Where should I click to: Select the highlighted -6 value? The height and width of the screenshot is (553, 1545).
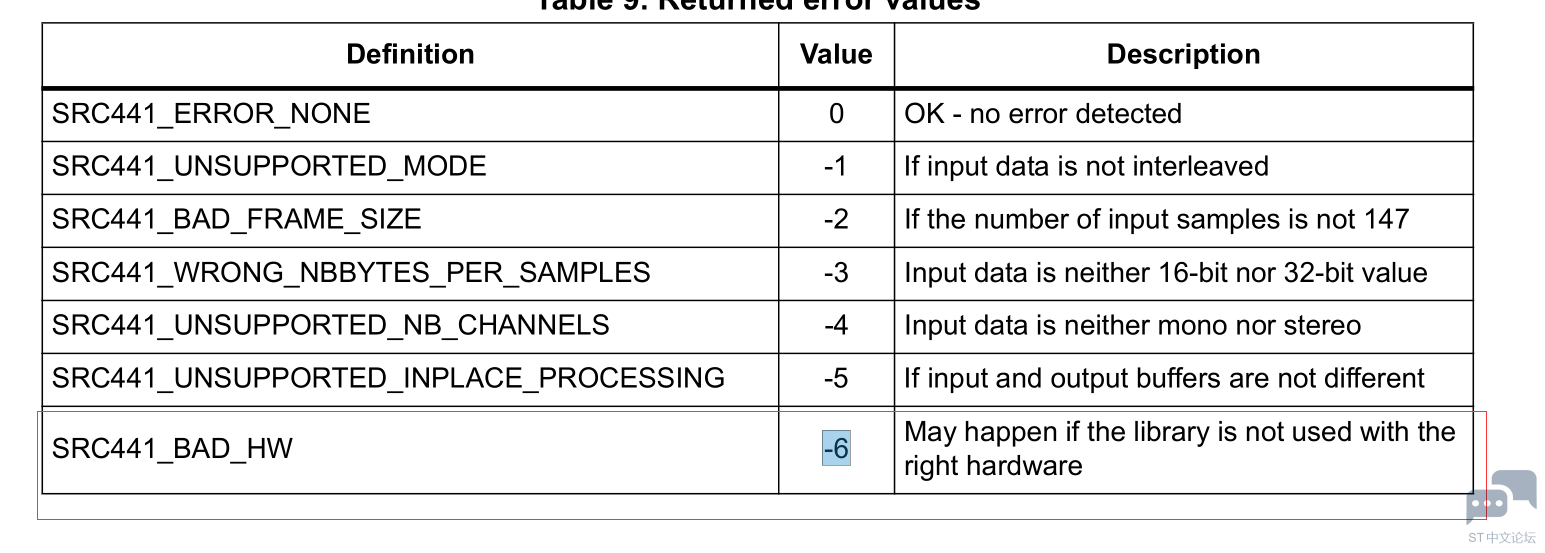[836, 449]
